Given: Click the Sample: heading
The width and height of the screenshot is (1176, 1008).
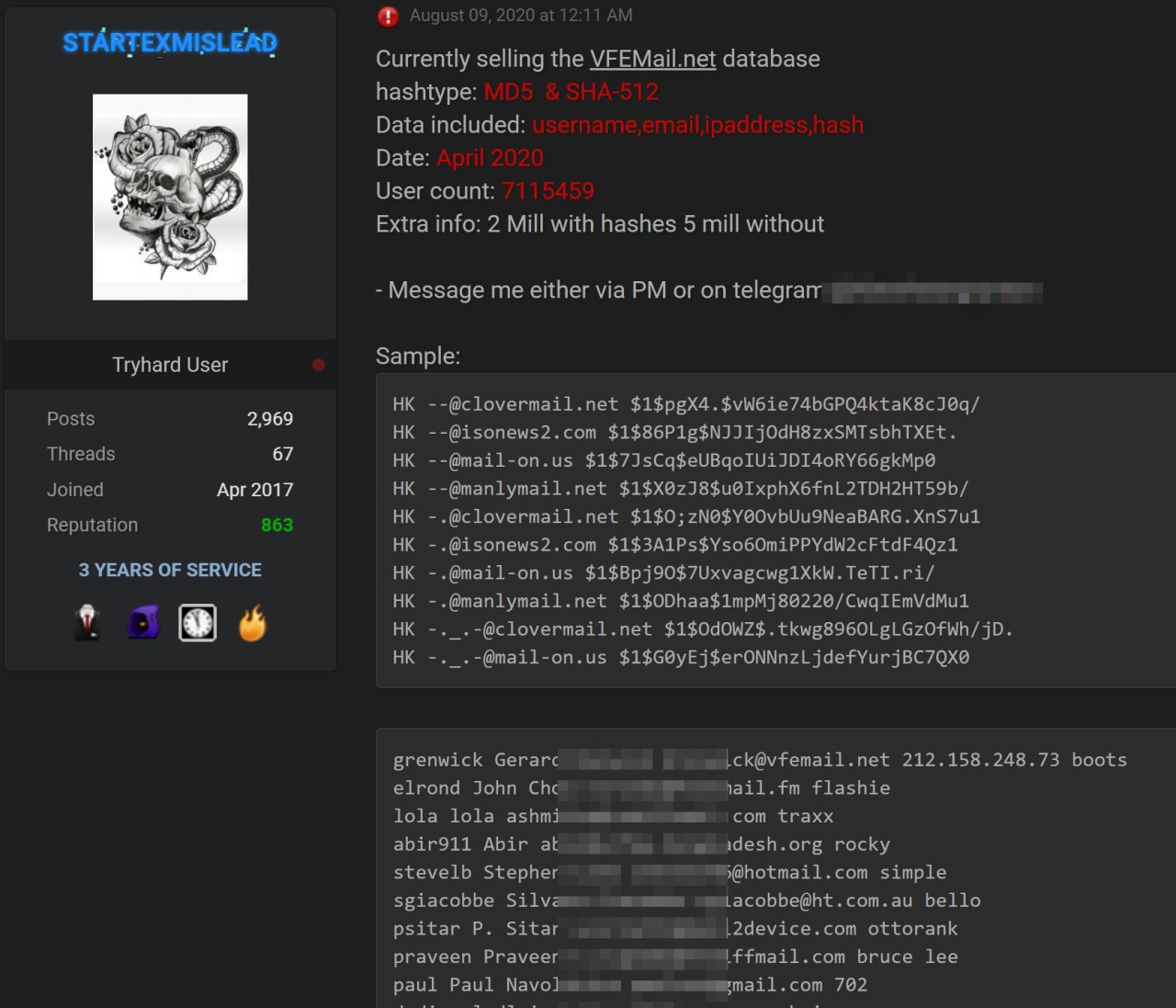Looking at the screenshot, I should [418, 357].
